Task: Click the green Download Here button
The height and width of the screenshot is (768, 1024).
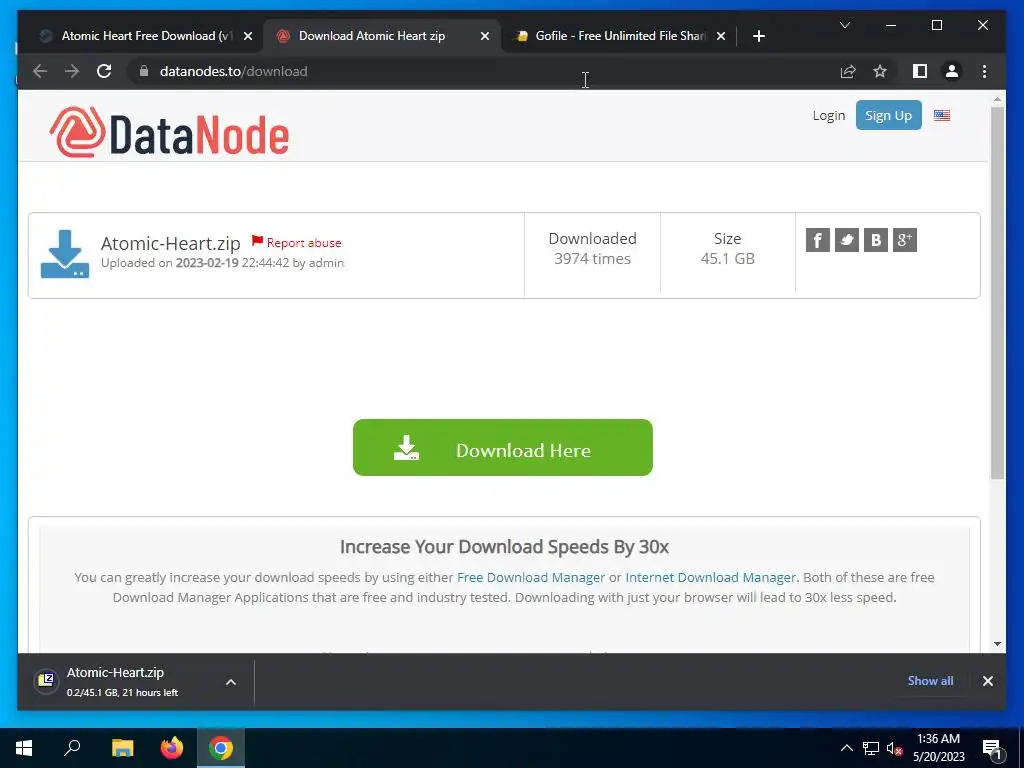Action: click(502, 448)
